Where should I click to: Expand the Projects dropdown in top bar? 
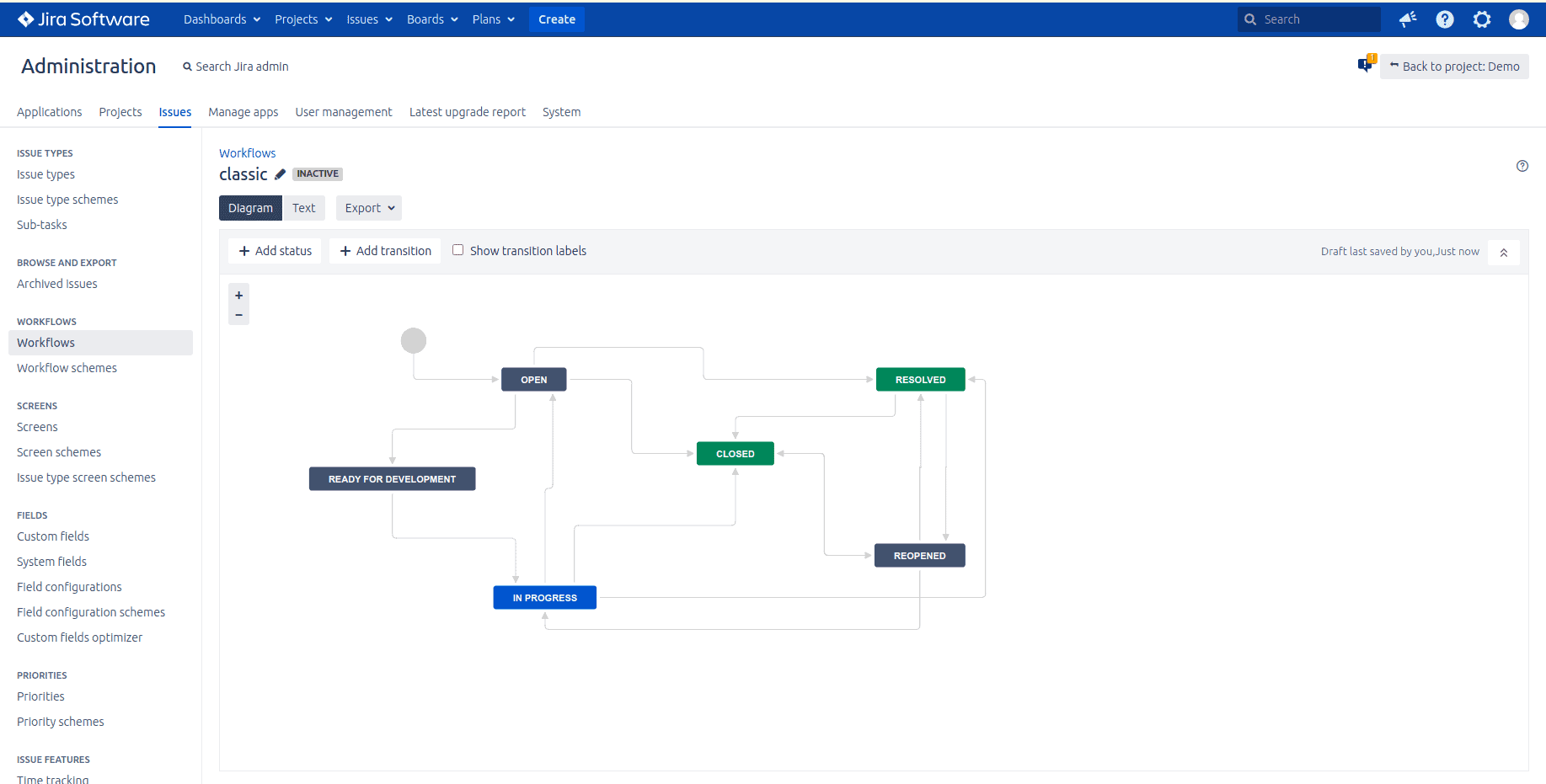point(303,19)
